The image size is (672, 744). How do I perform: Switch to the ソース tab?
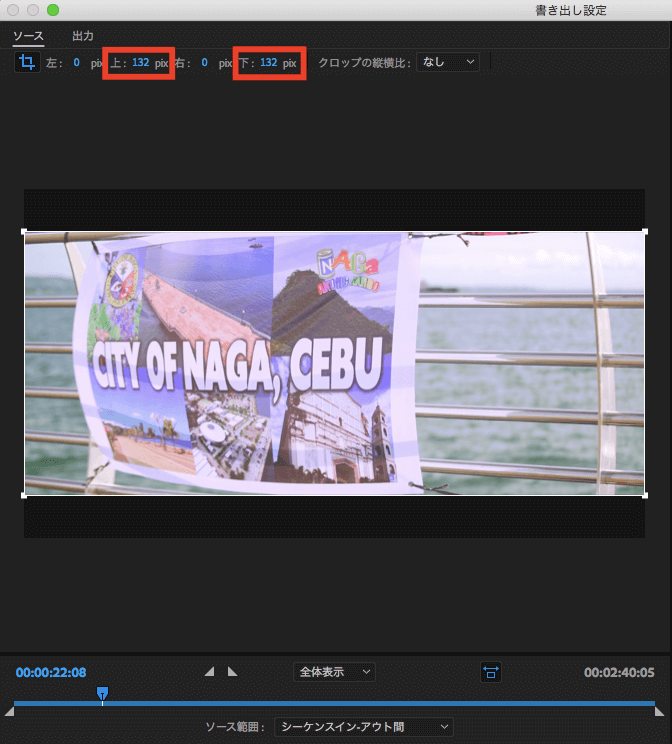[x=28, y=36]
